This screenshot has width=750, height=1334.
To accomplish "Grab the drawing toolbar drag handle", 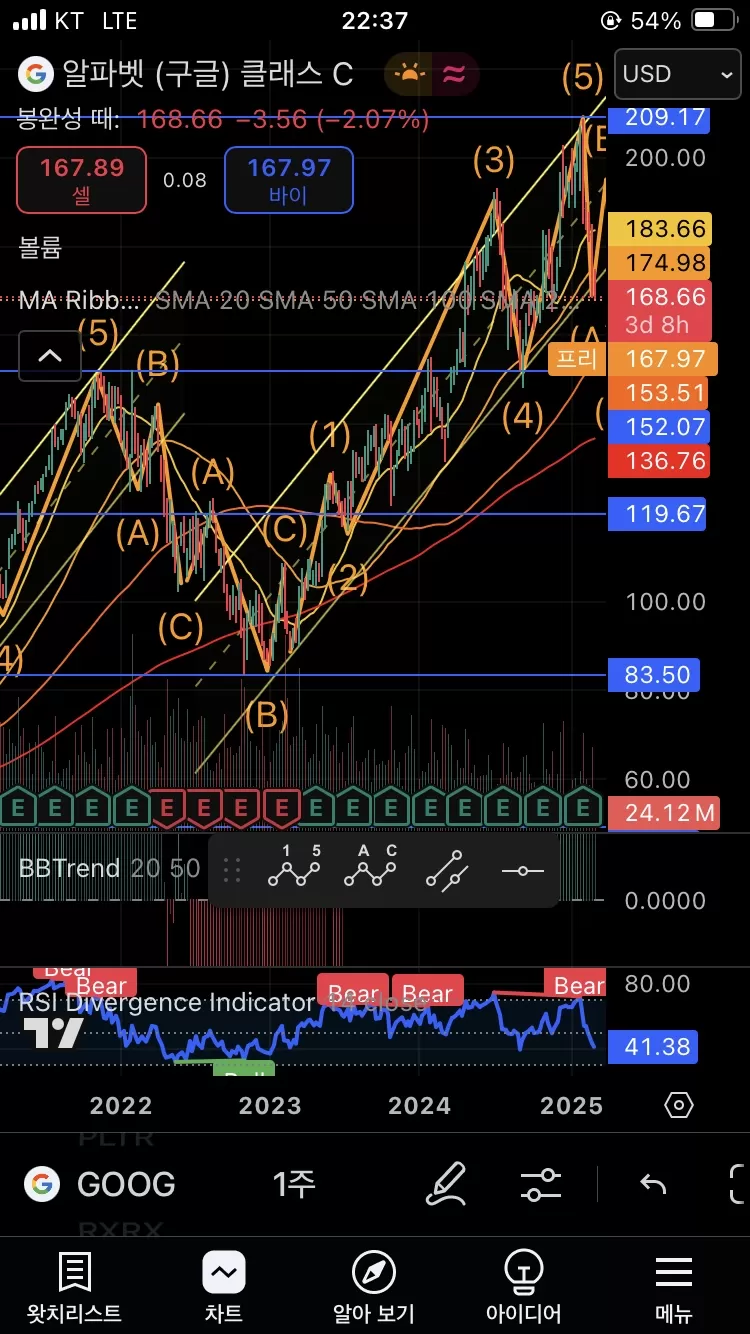I will click(232, 870).
